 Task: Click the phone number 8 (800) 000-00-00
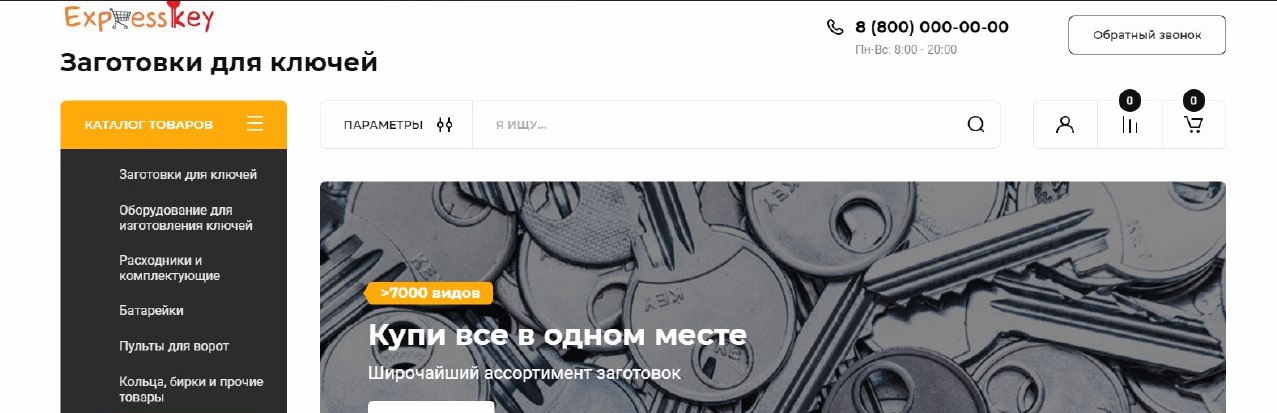tap(932, 27)
